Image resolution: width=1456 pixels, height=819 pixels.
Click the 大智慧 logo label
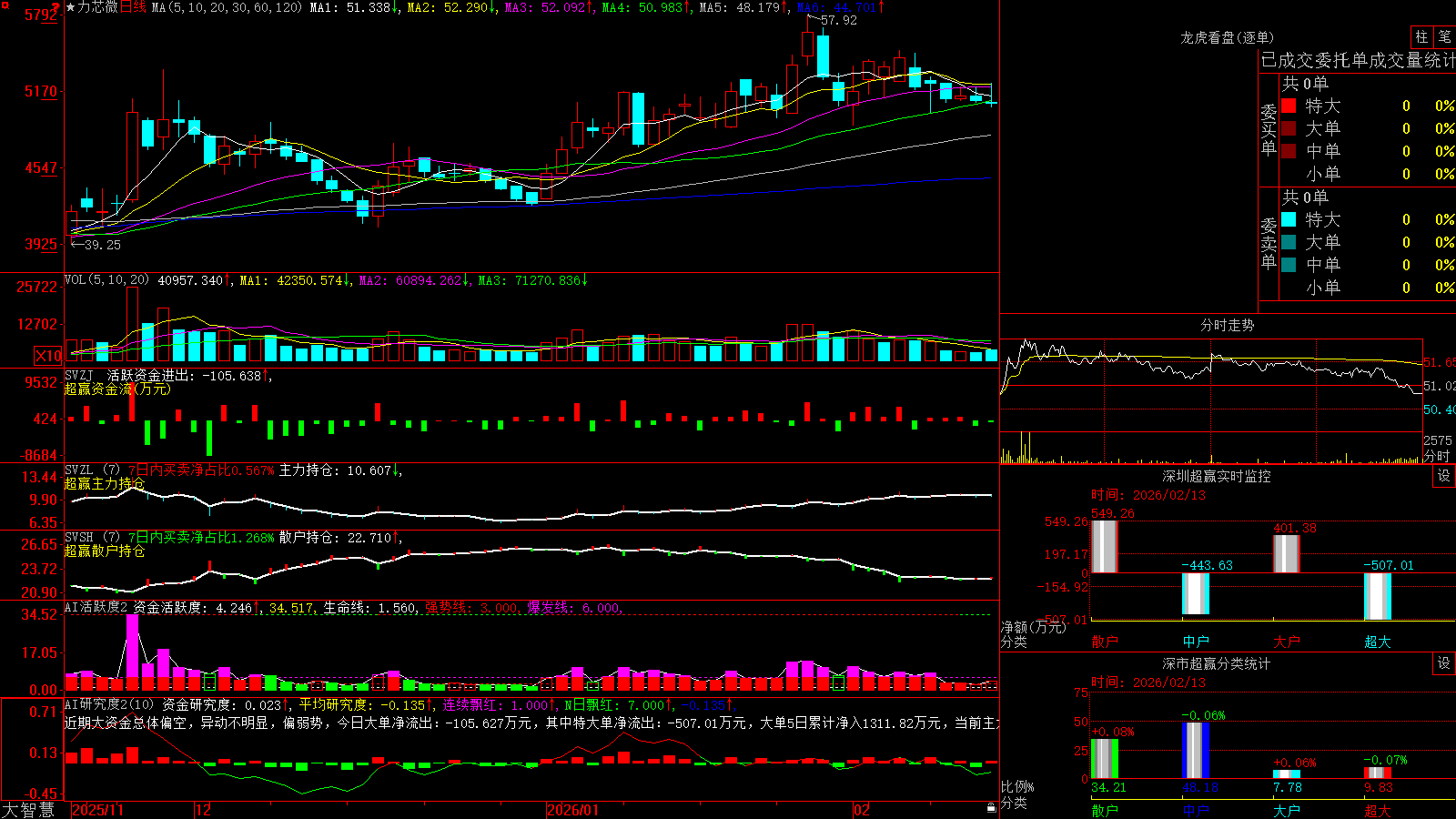point(28,809)
